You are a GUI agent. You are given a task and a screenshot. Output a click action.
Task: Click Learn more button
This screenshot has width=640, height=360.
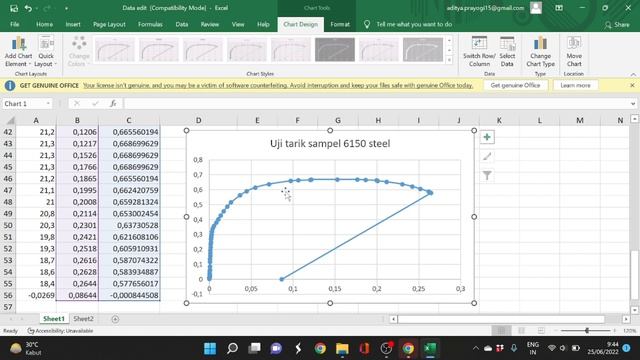[x=575, y=85]
